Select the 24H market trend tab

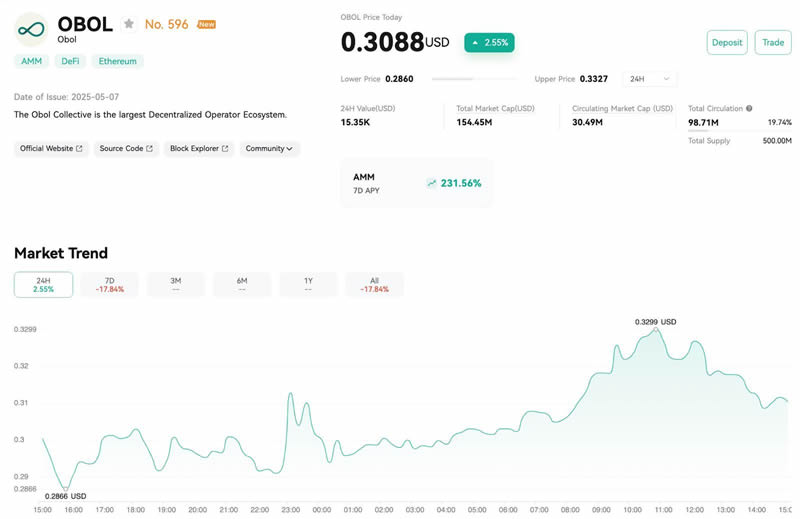(43, 285)
